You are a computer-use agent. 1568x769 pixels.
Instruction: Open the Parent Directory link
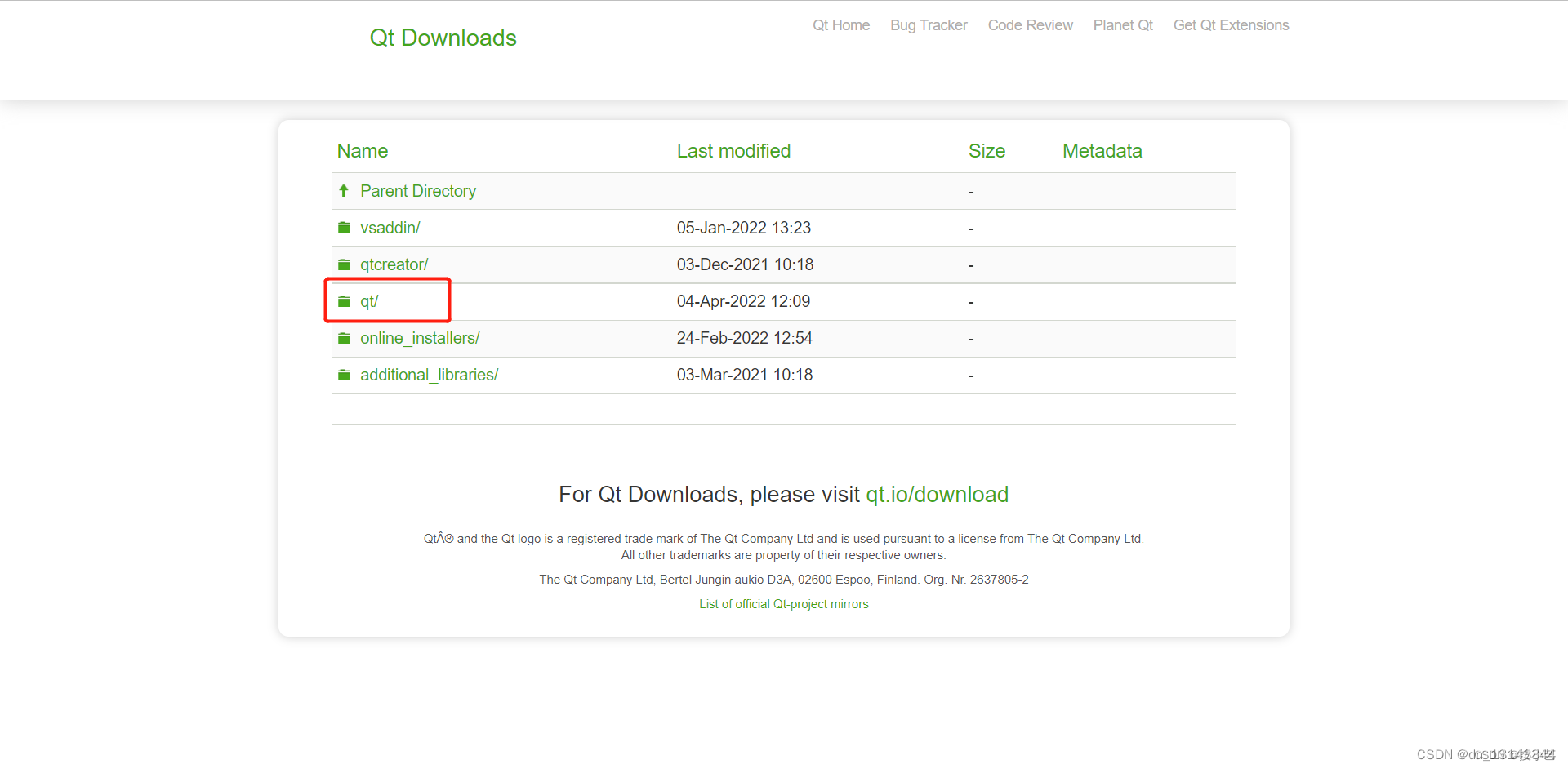[x=418, y=191]
